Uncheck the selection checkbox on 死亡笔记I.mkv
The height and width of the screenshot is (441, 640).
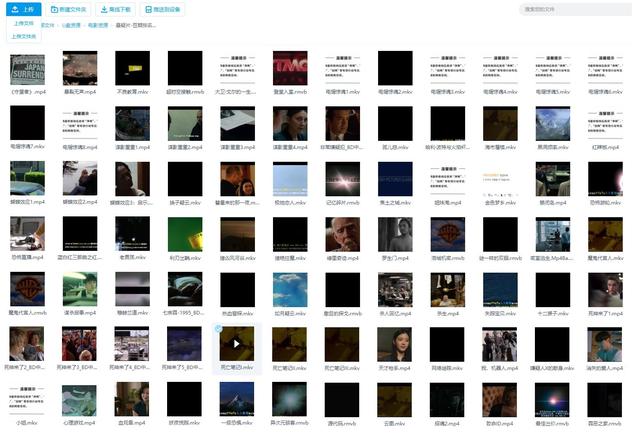tap(218, 328)
